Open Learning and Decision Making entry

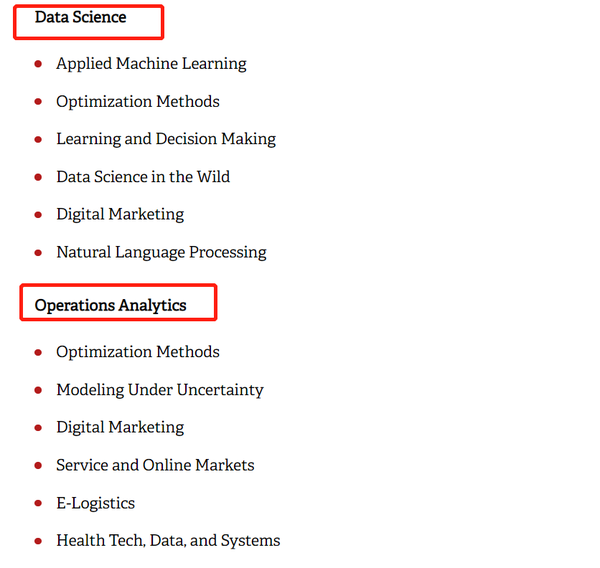(166, 139)
